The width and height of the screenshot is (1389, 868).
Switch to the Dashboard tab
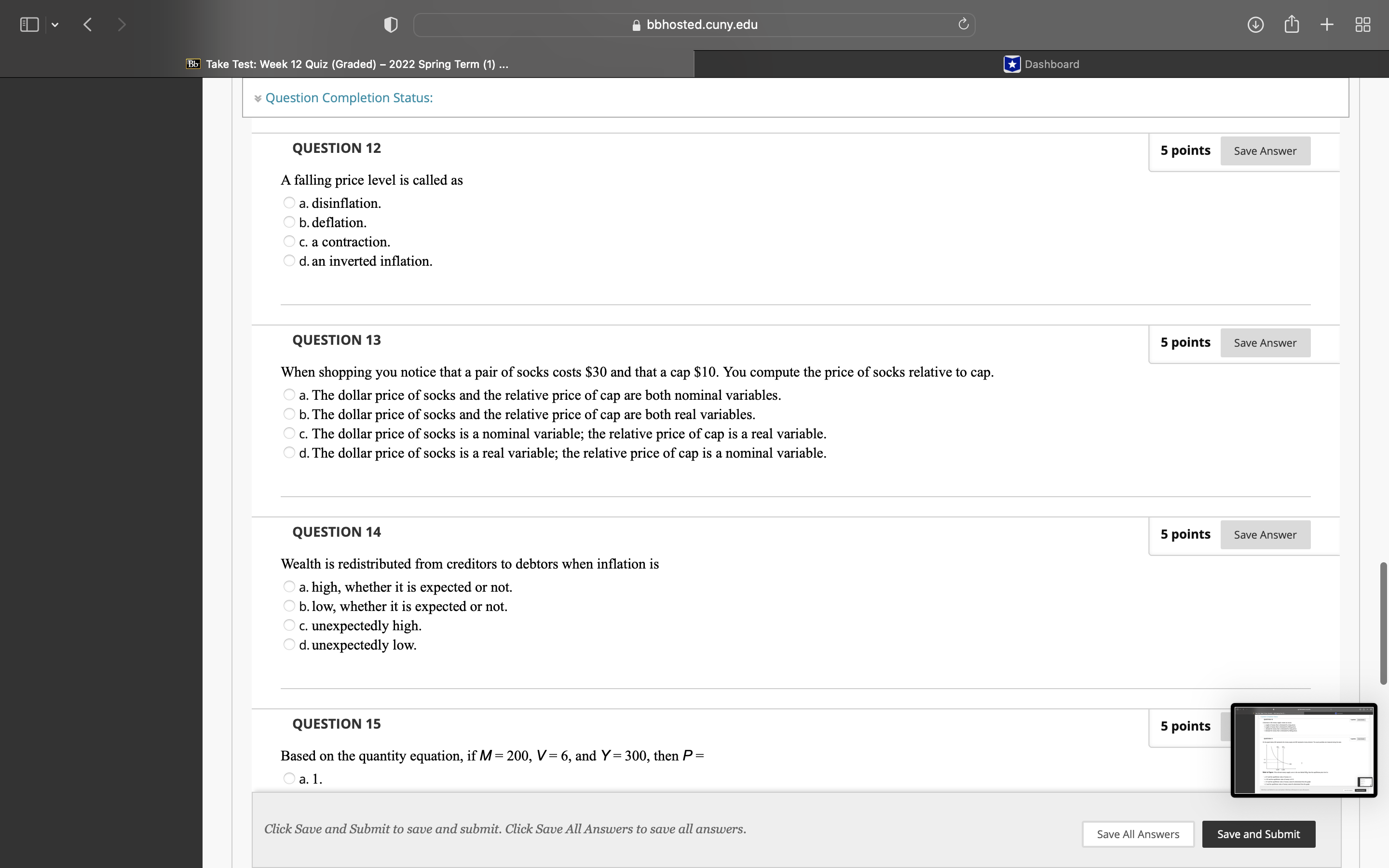coord(1041,64)
